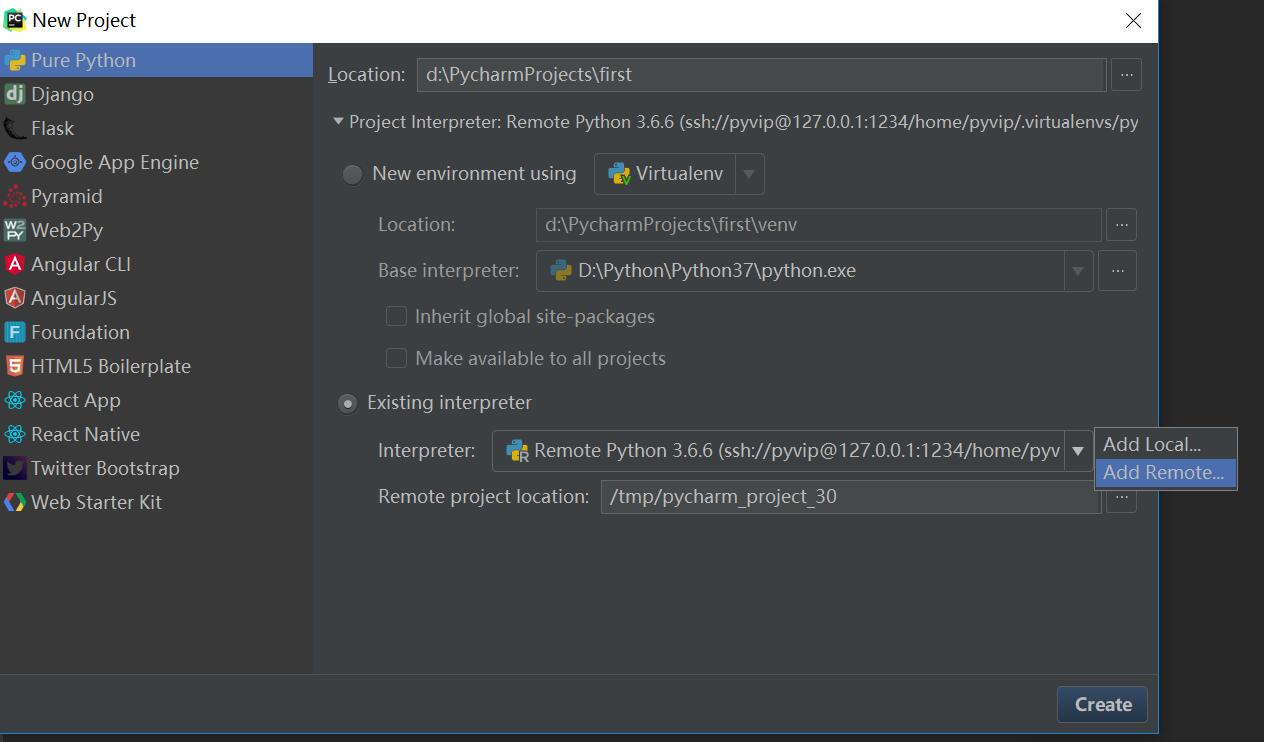Click the Base interpreter python.exe combo box
The width and height of the screenshot is (1264, 742).
(x=814, y=271)
